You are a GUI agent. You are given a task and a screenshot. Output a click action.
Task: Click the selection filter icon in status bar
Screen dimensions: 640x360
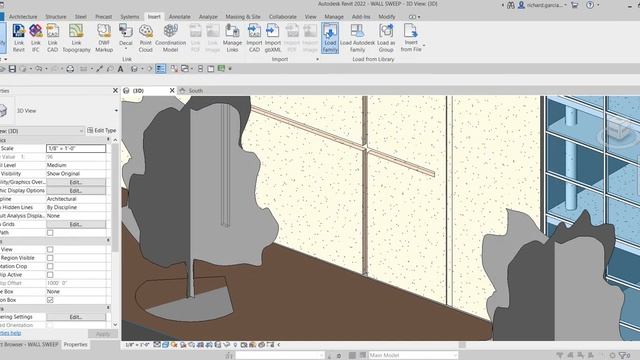pyautogui.click(x=623, y=356)
